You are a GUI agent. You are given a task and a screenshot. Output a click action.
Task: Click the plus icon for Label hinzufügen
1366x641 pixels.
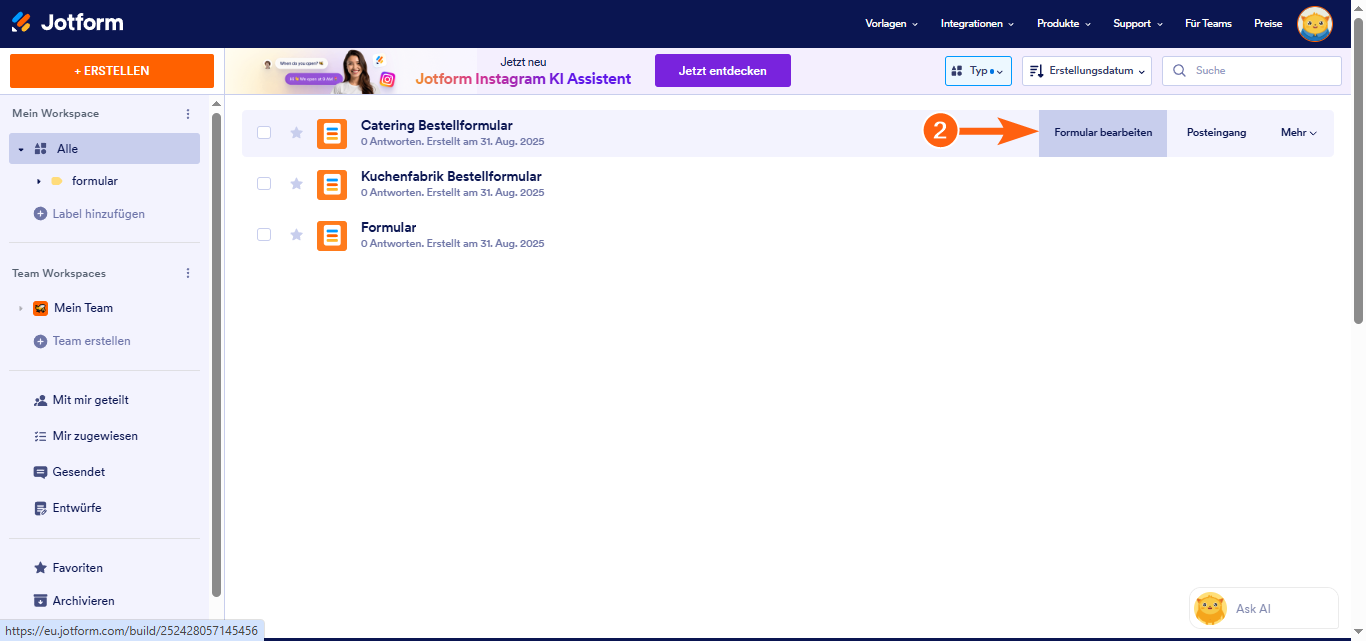41,214
